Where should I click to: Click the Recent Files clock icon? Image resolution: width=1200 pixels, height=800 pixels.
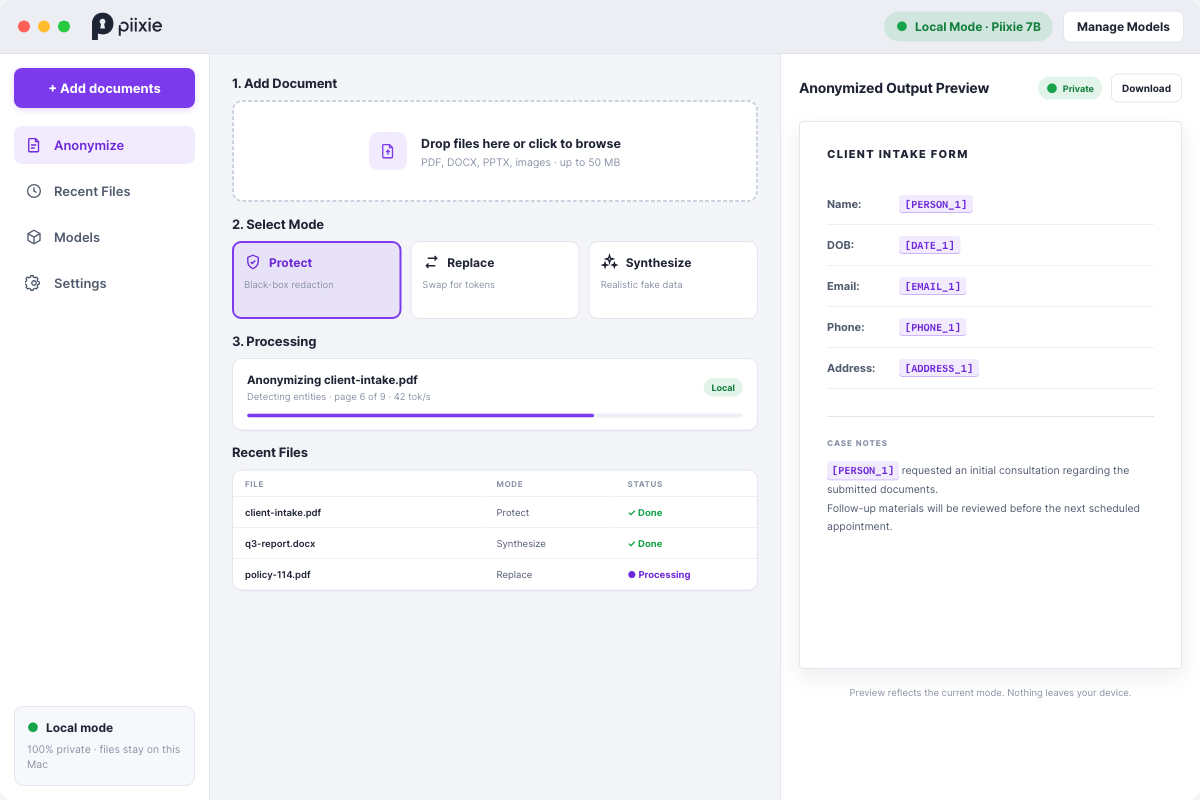point(34,191)
